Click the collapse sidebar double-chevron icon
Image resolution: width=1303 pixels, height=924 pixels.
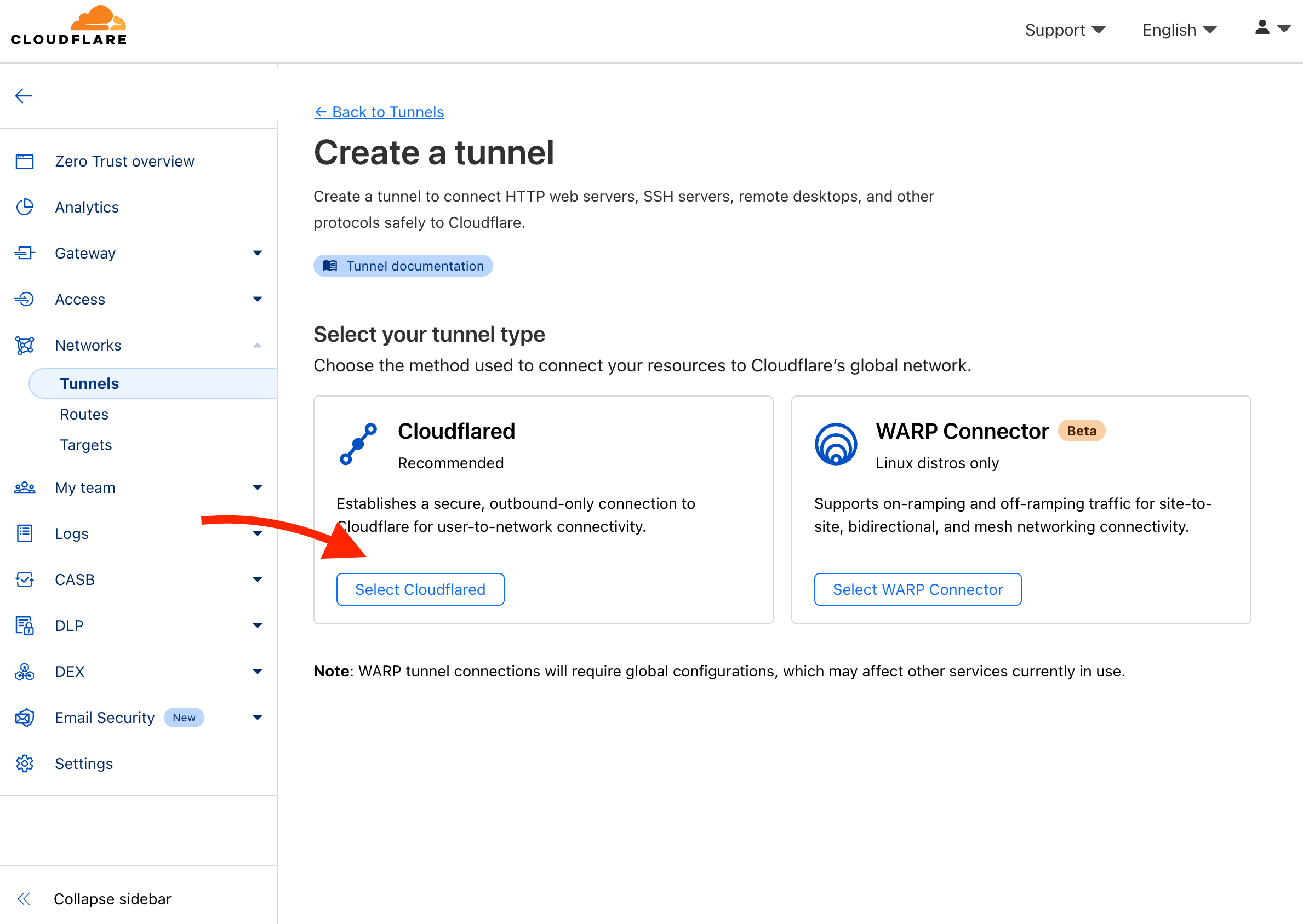pos(24,899)
